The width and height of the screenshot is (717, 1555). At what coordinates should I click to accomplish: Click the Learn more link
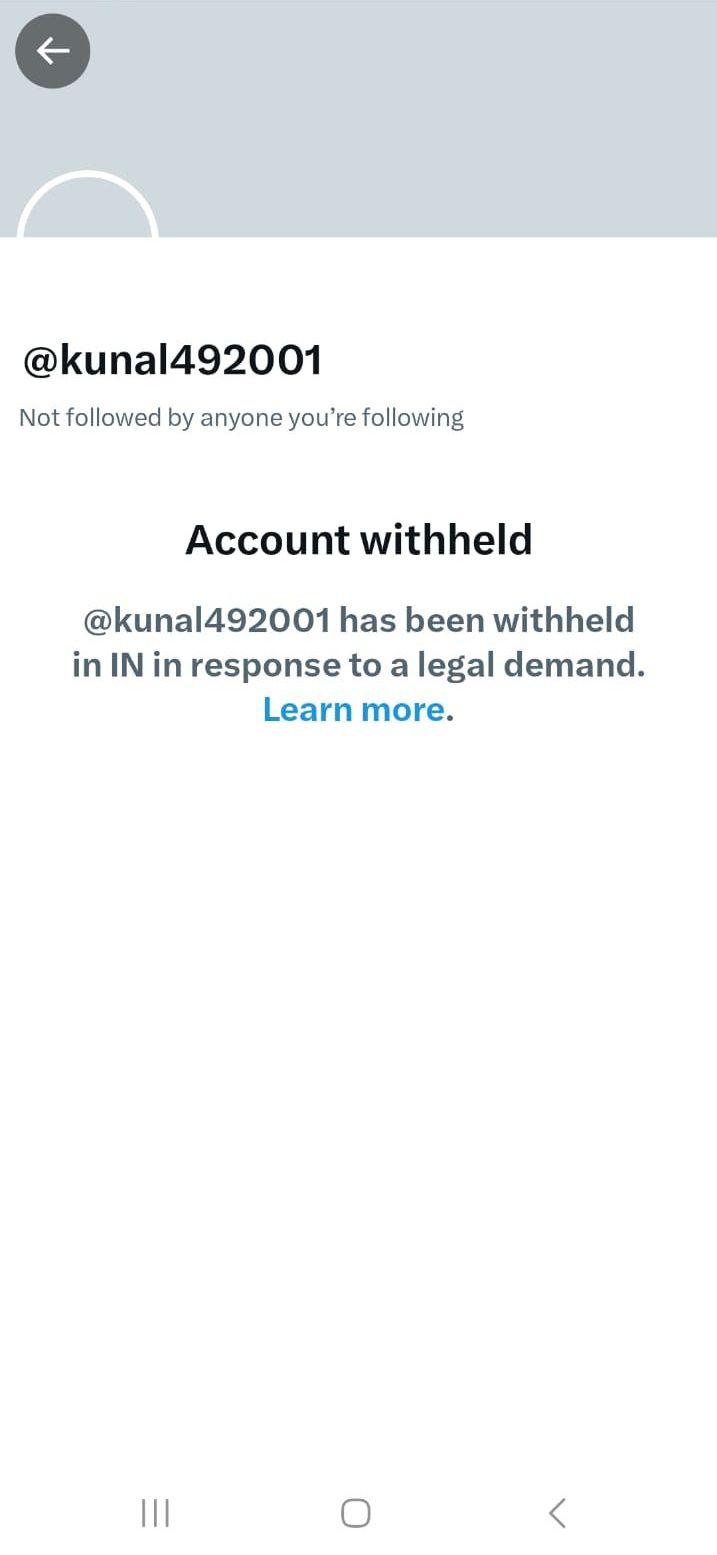point(353,709)
